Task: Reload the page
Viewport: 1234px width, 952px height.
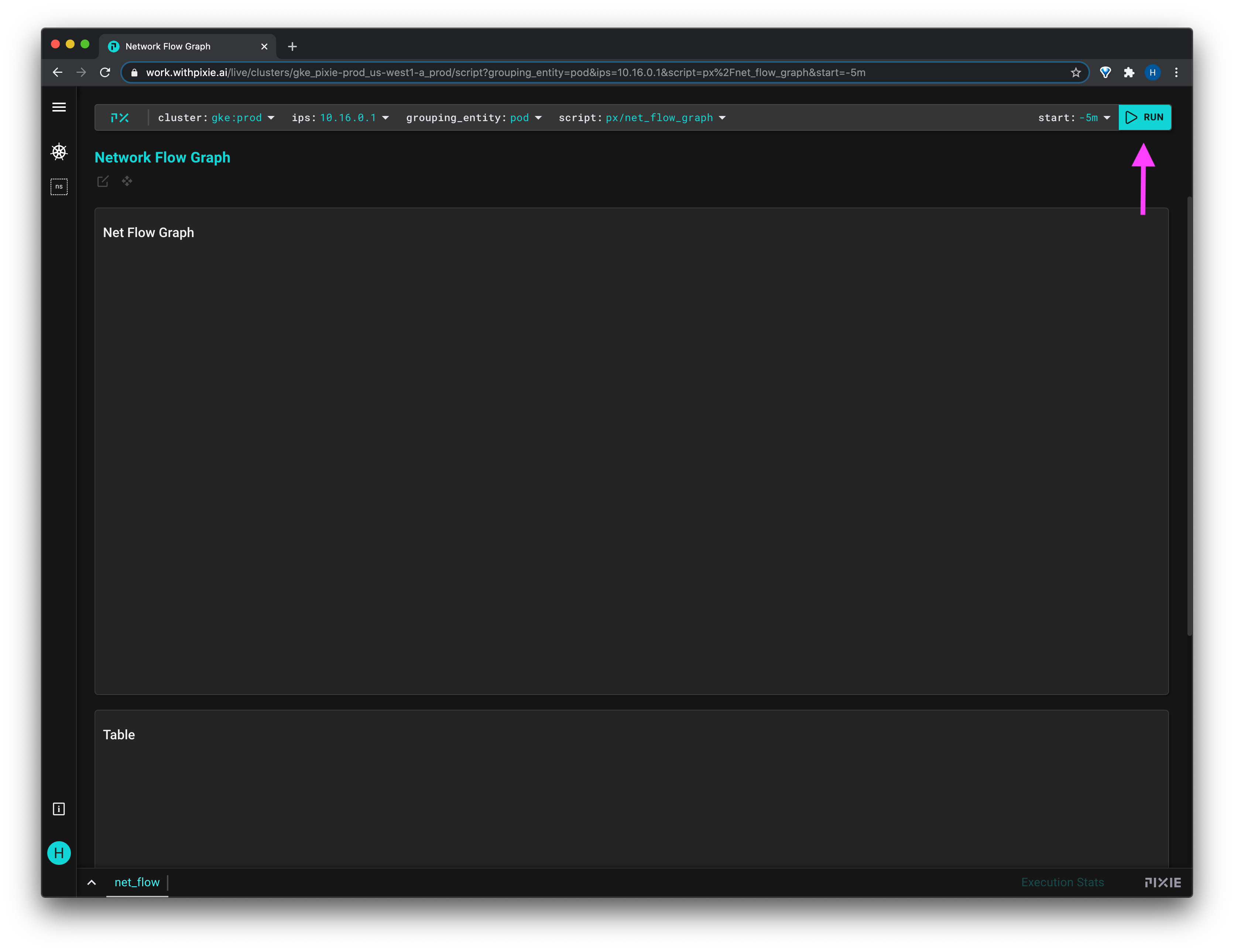Action: tap(105, 72)
